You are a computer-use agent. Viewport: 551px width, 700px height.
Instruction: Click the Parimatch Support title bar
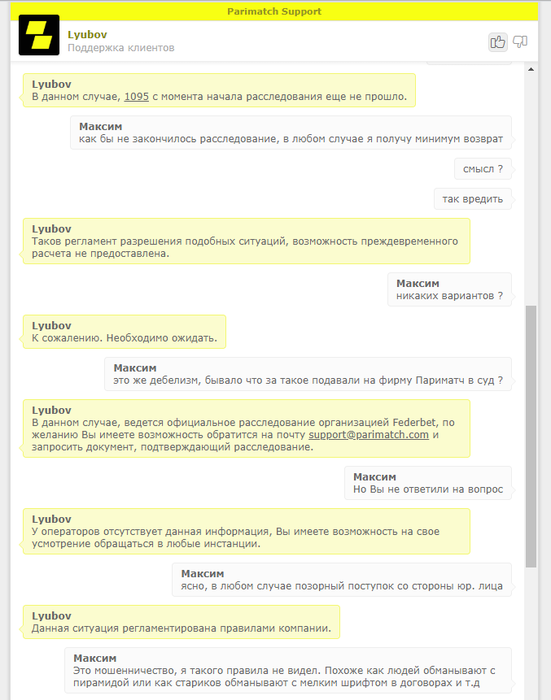tap(274, 11)
